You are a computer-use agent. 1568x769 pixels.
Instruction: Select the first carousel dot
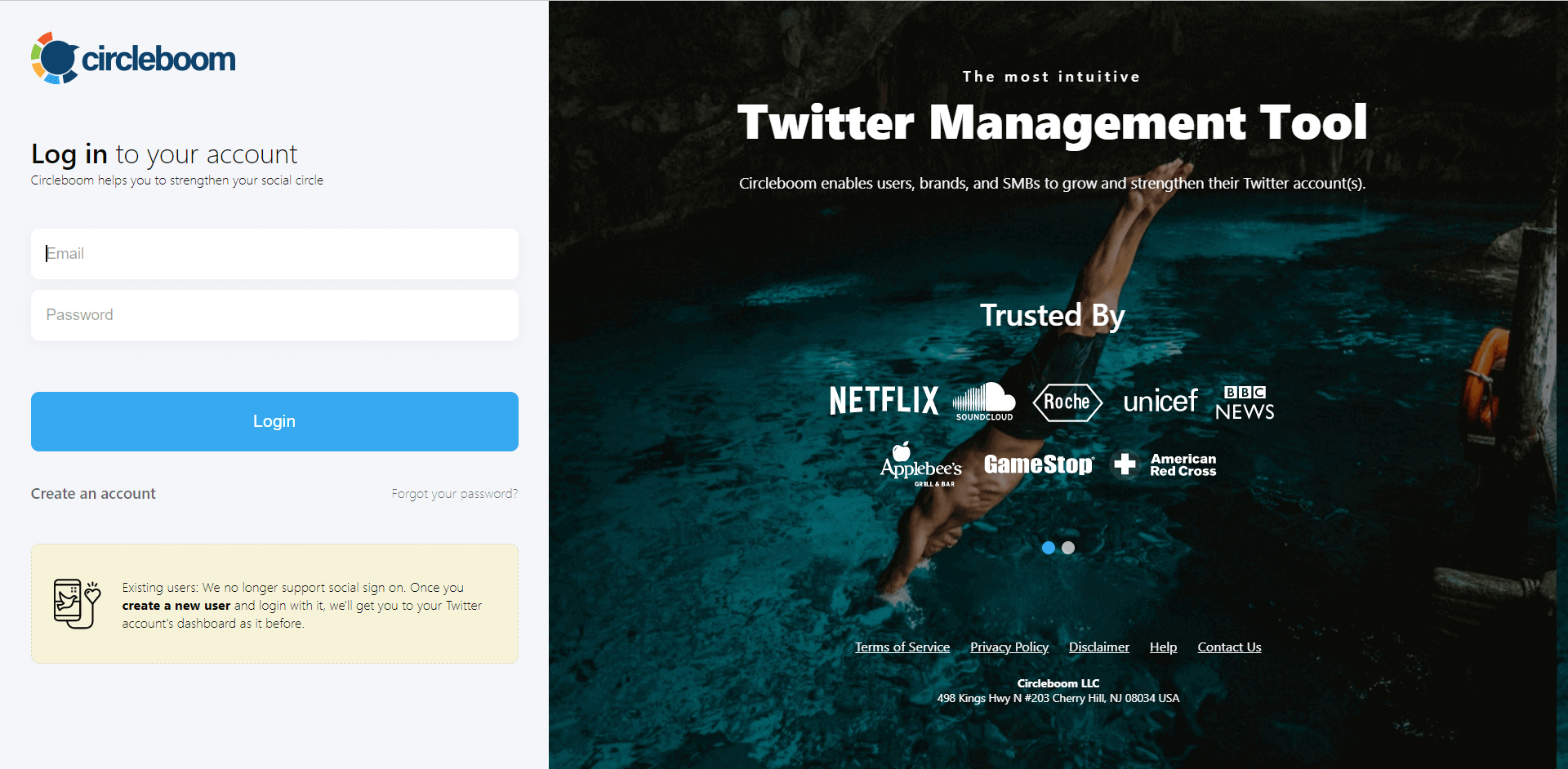pos(1049,548)
